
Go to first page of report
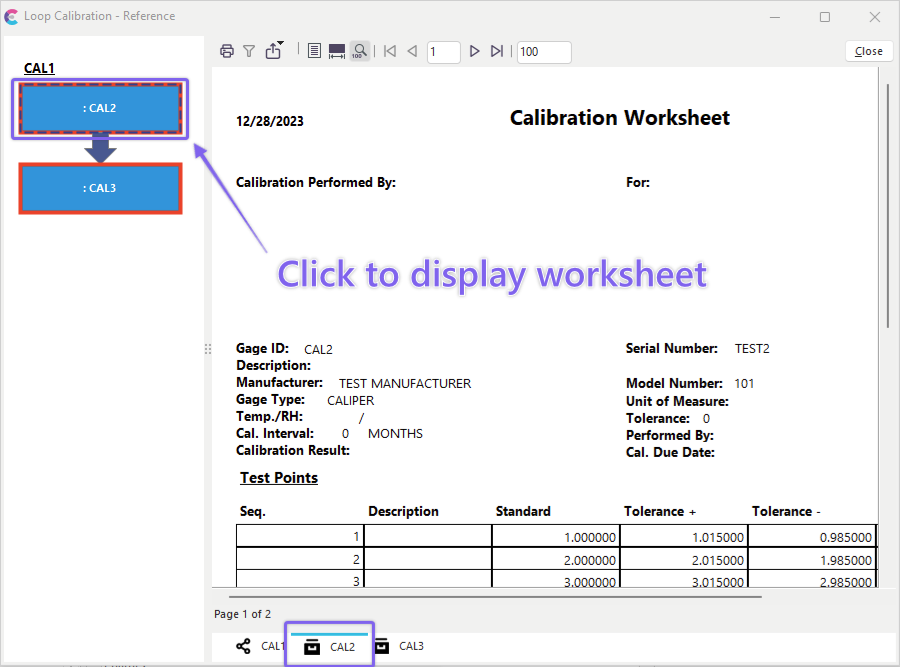[x=390, y=51]
